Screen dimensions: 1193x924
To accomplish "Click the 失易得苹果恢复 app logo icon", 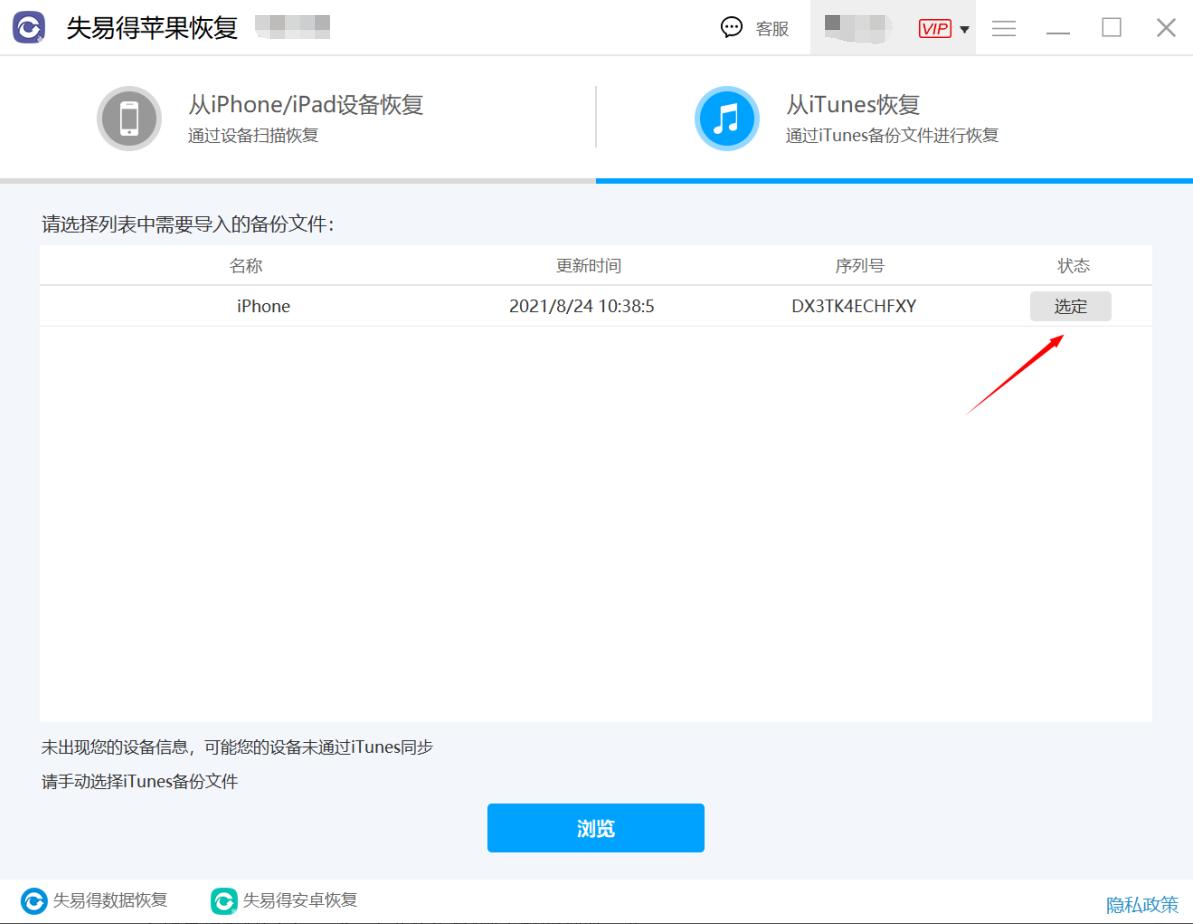I will point(28,27).
